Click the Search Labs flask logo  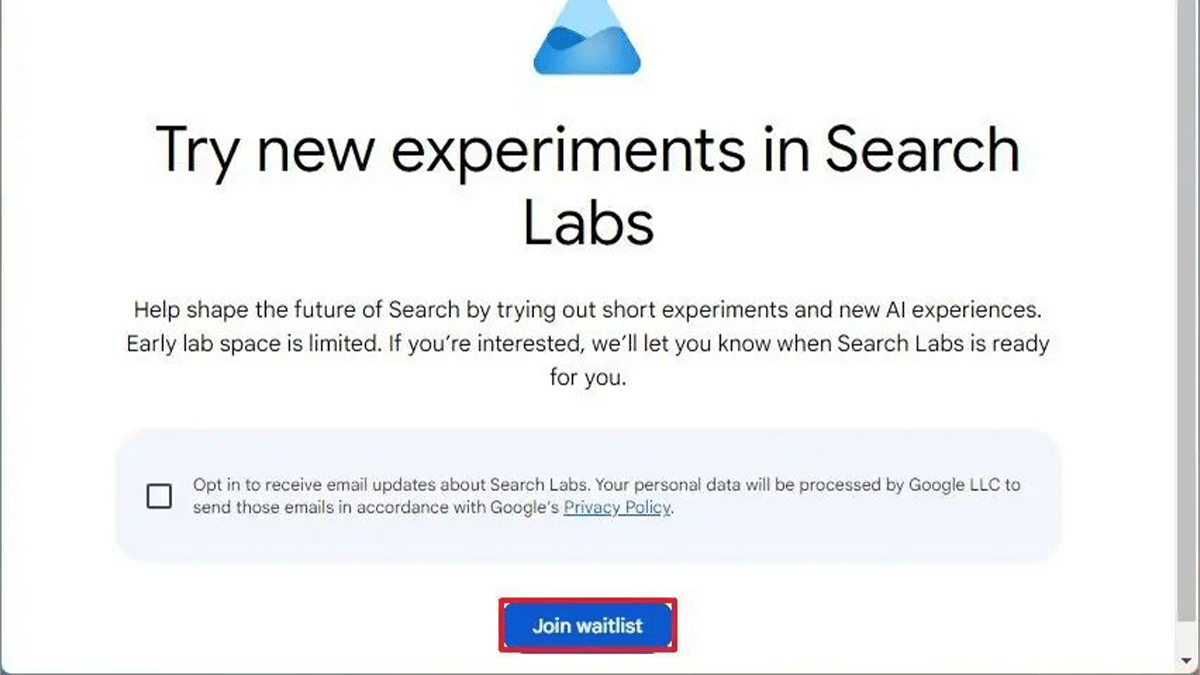[587, 40]
